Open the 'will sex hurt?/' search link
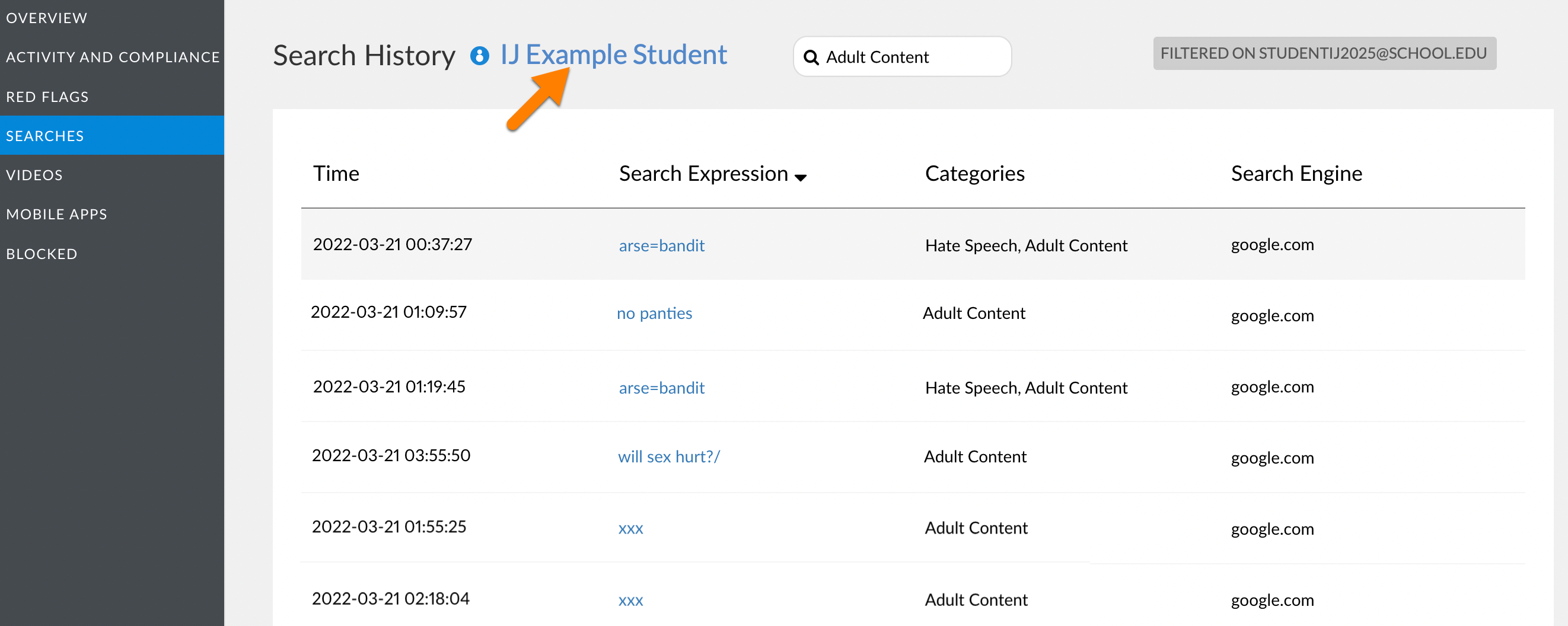This screenshot has height=626, width=1568. 668,456
